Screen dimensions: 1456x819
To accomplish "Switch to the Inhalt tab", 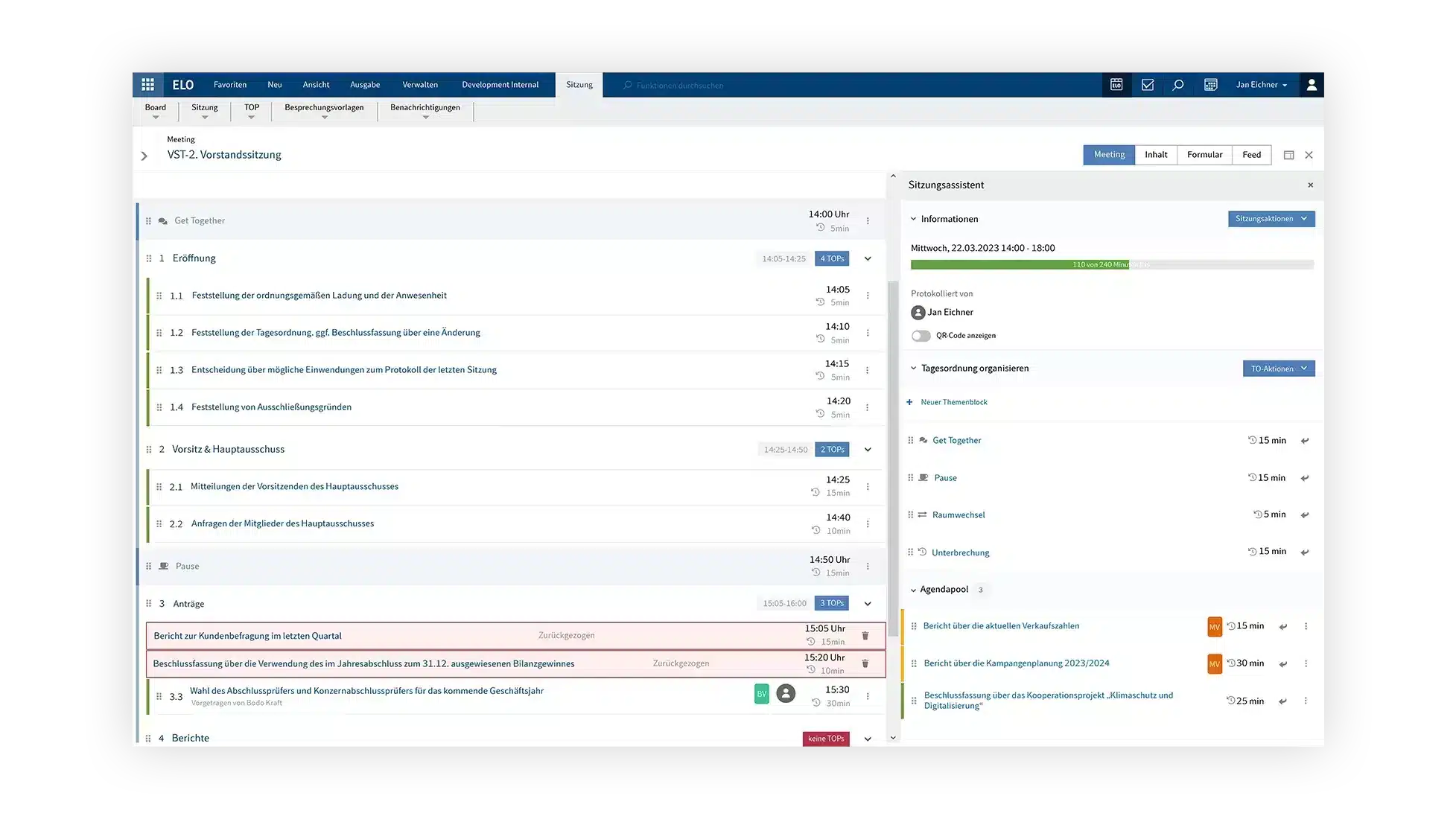I will pyautogui.click(x=1155, y=155).
